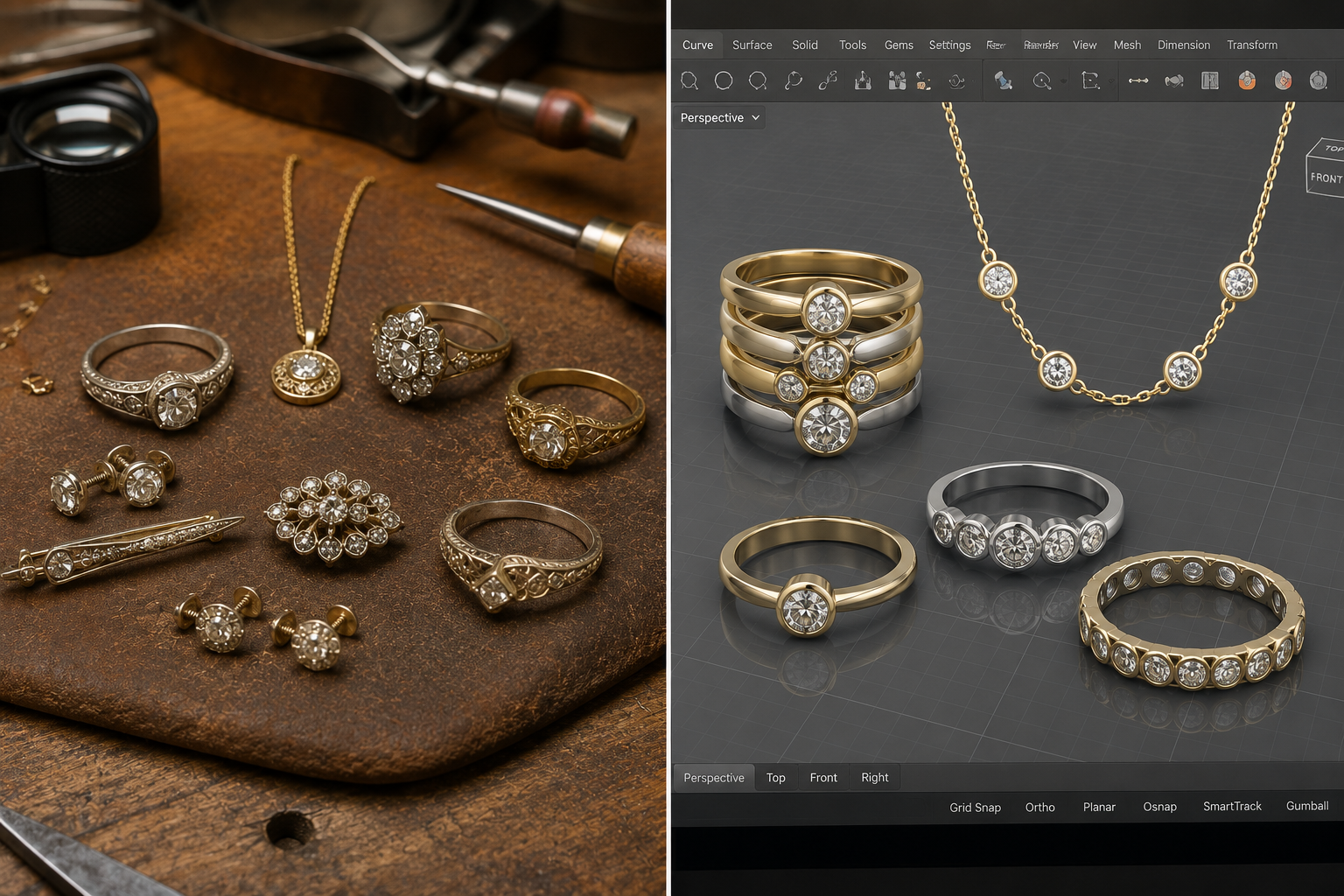1344x896 pixels.
Task: Select the silver five-stone ring model
Action: (1025, 516)
